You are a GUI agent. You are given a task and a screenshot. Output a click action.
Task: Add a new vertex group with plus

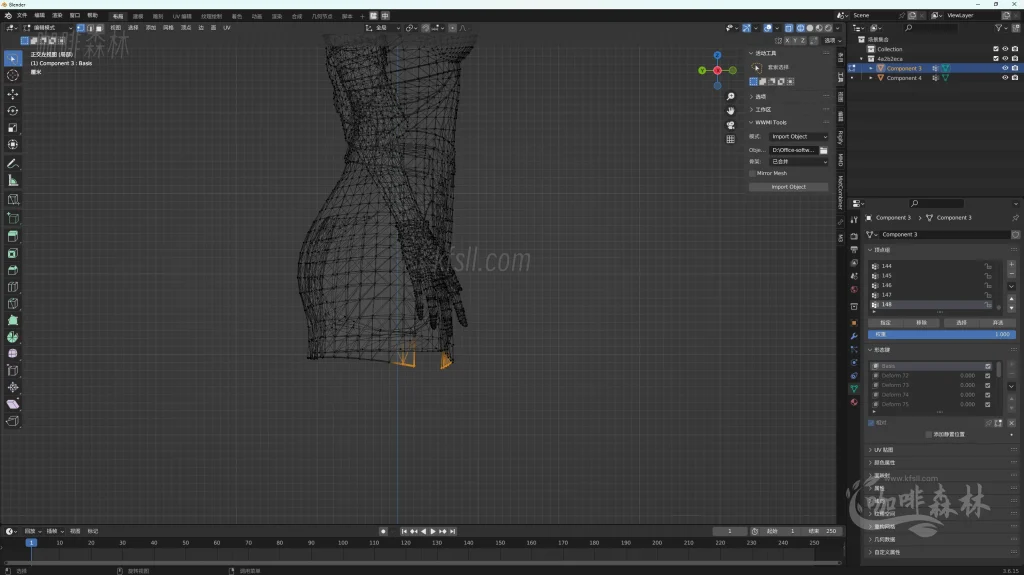tap(1012, 265)
